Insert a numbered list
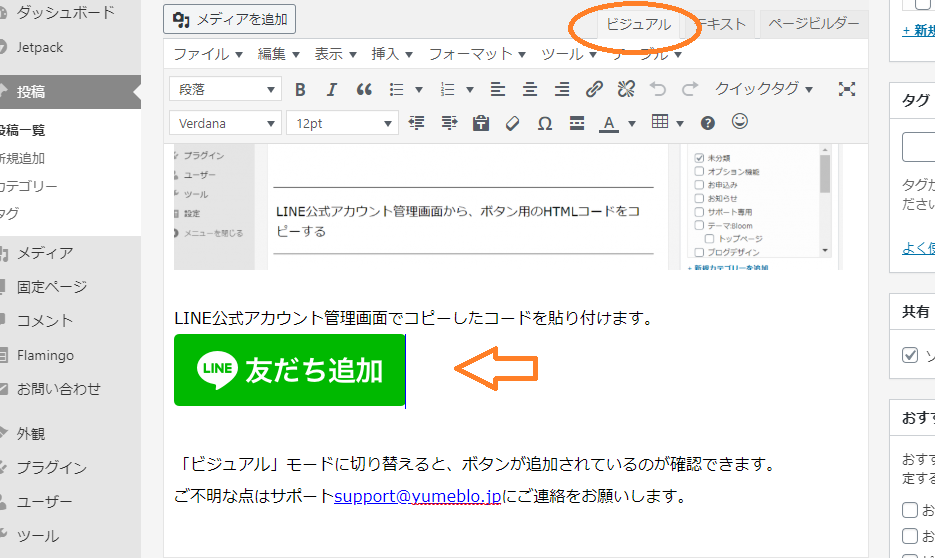 (x=447, y=89)
